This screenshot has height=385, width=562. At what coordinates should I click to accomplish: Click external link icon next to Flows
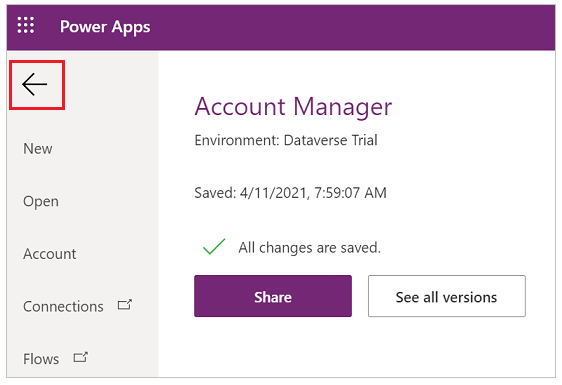coord(80,357)
